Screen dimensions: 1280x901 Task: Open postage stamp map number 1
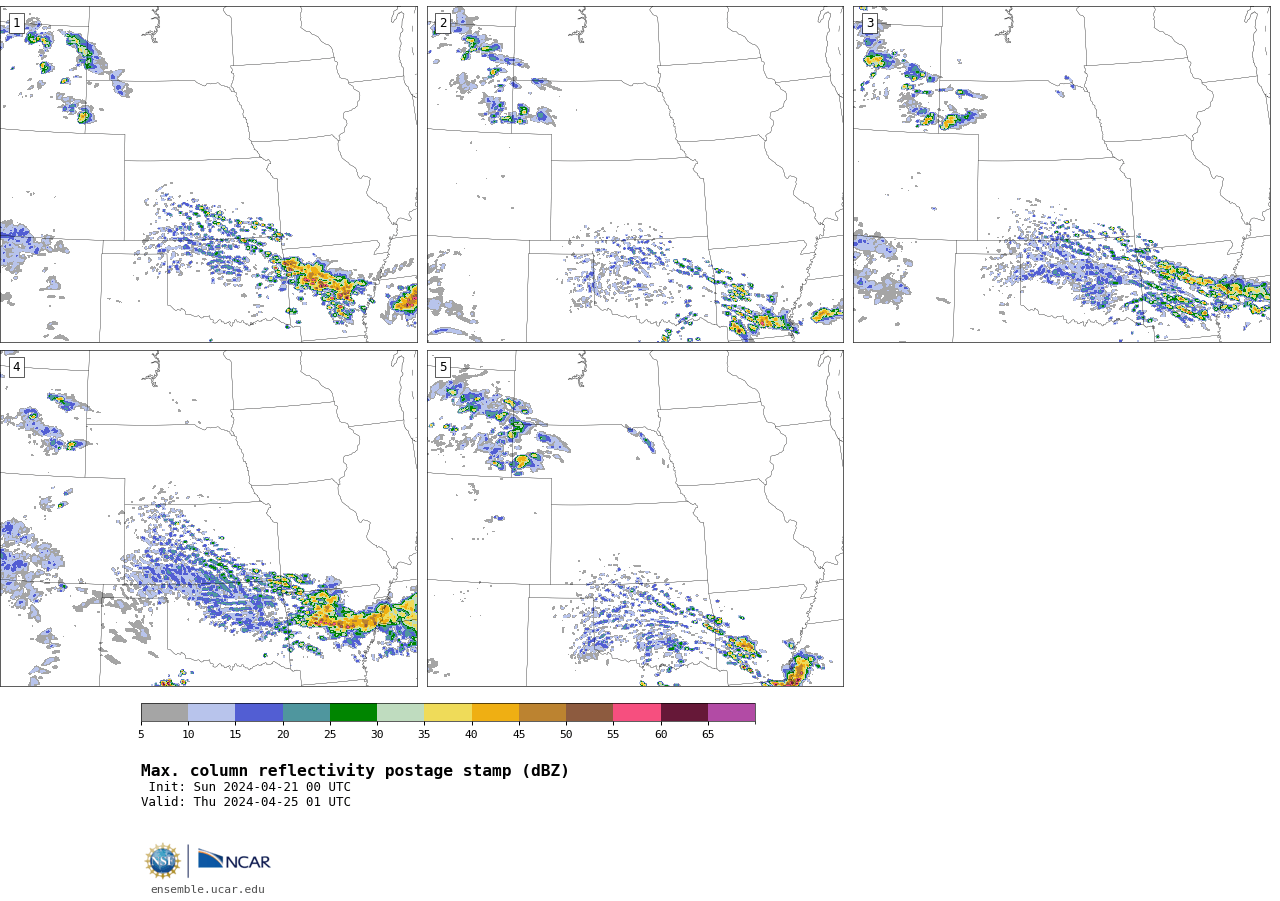(x=208, y=174)
